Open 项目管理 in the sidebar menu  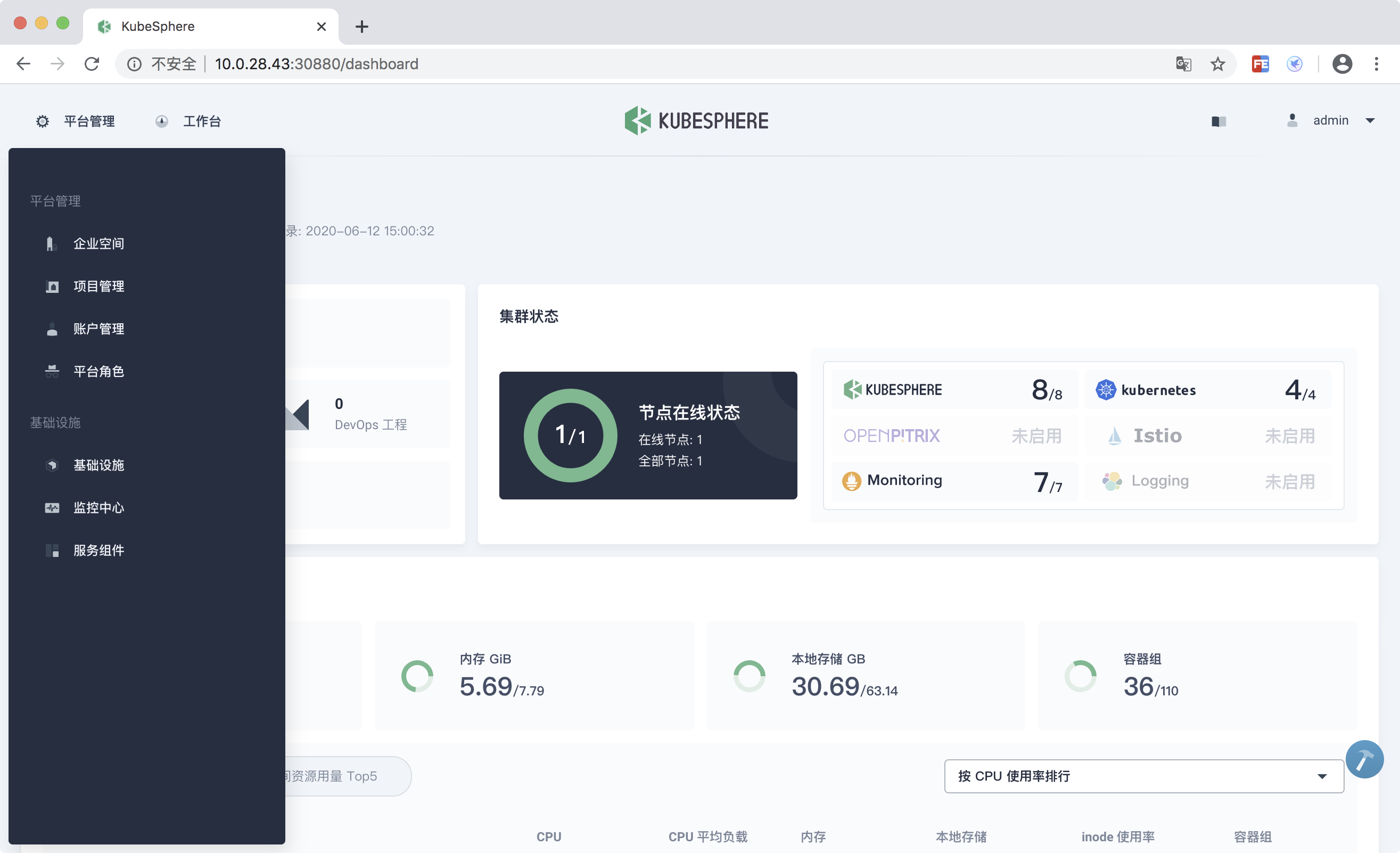click(x=98, y=286)
